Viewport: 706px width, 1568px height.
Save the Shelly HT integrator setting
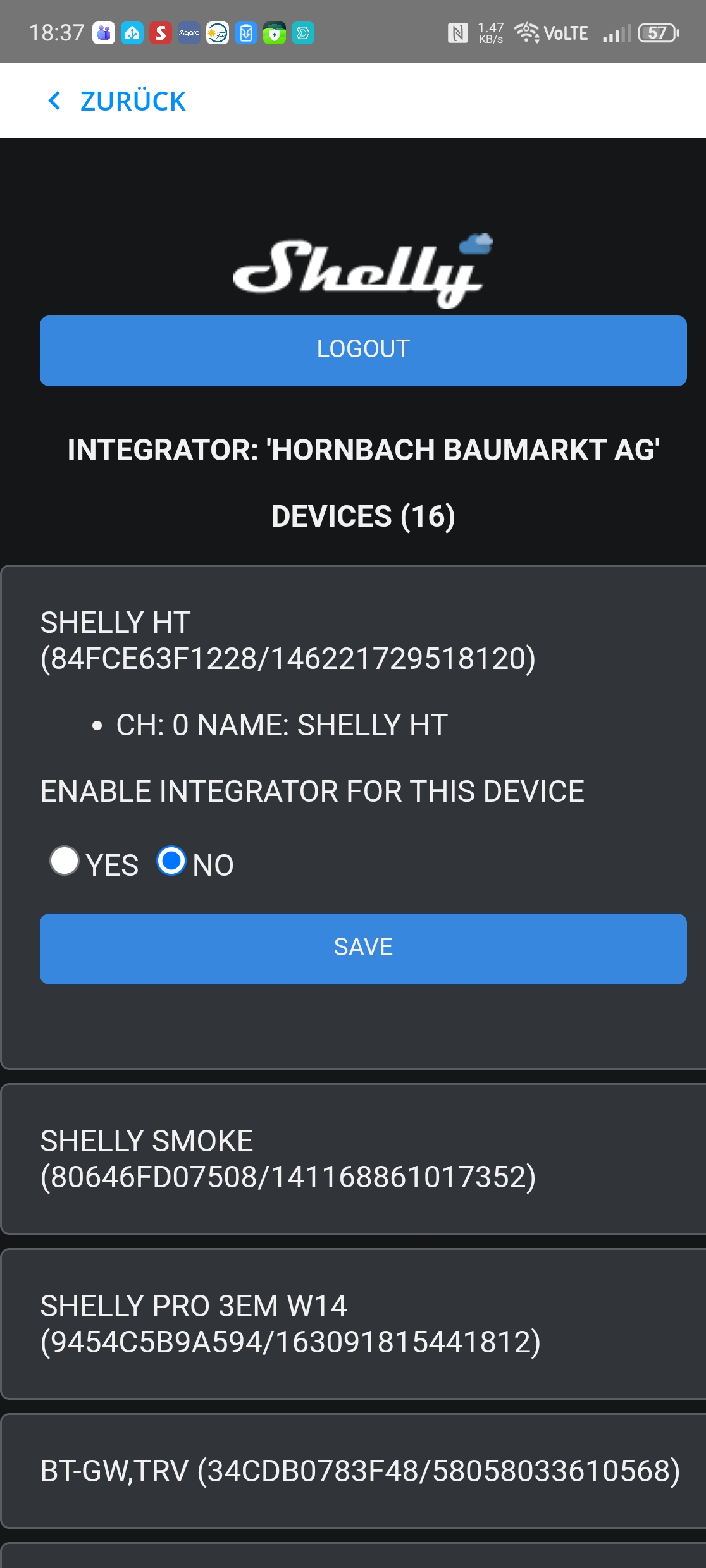[x=363, y=948]
